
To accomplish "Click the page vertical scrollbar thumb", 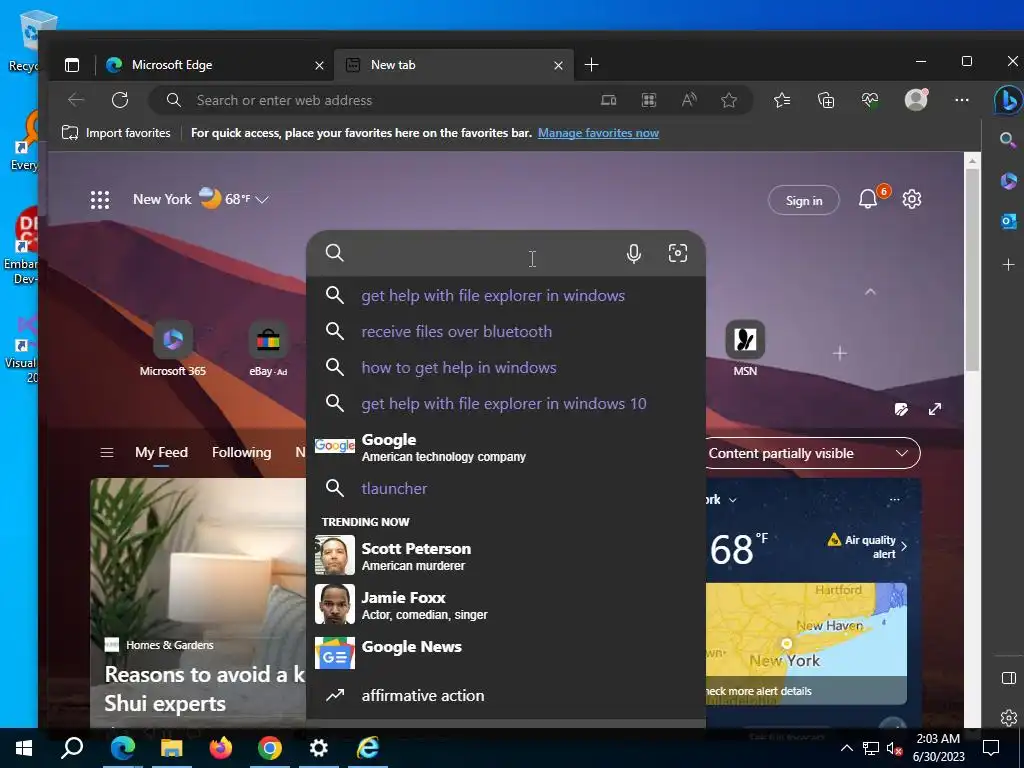I will point(972,269).
